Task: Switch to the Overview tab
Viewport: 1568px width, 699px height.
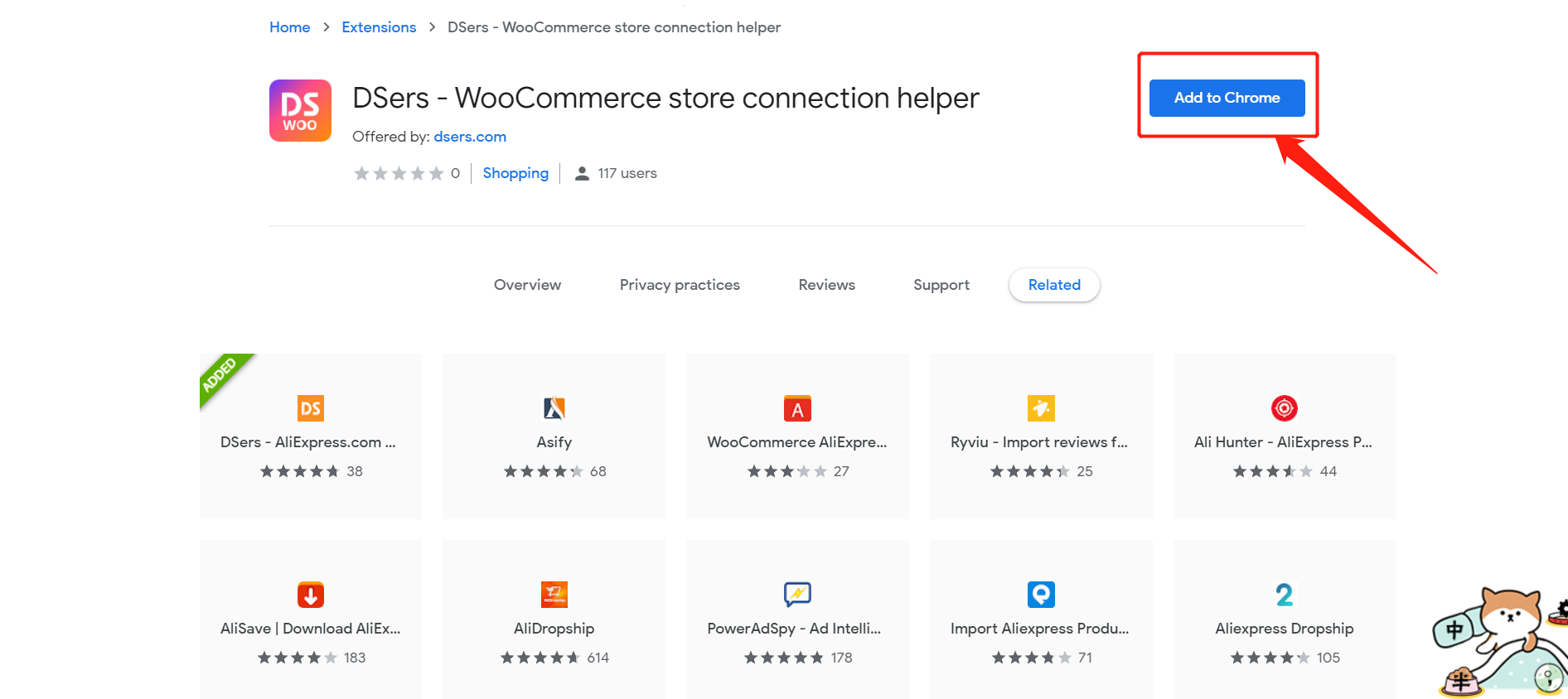Action: tap(527, 285)
